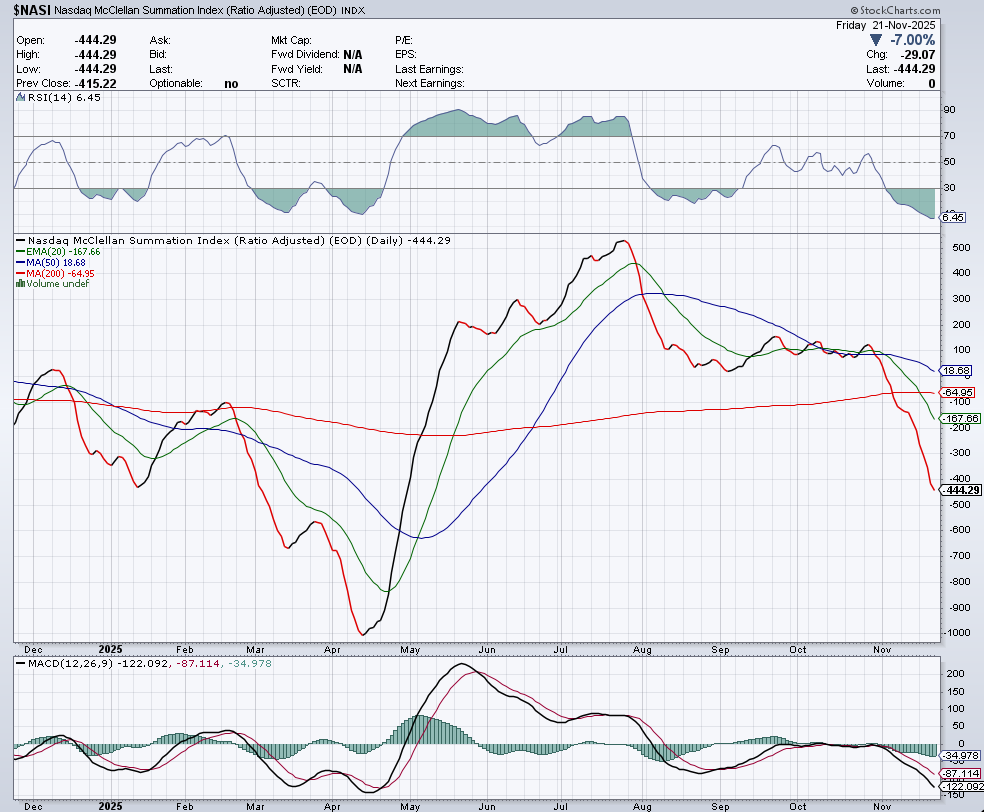Viewport: 984px width, 812px height.
Task: Click the Prev Close value -415.22
Action: (95, 83)
